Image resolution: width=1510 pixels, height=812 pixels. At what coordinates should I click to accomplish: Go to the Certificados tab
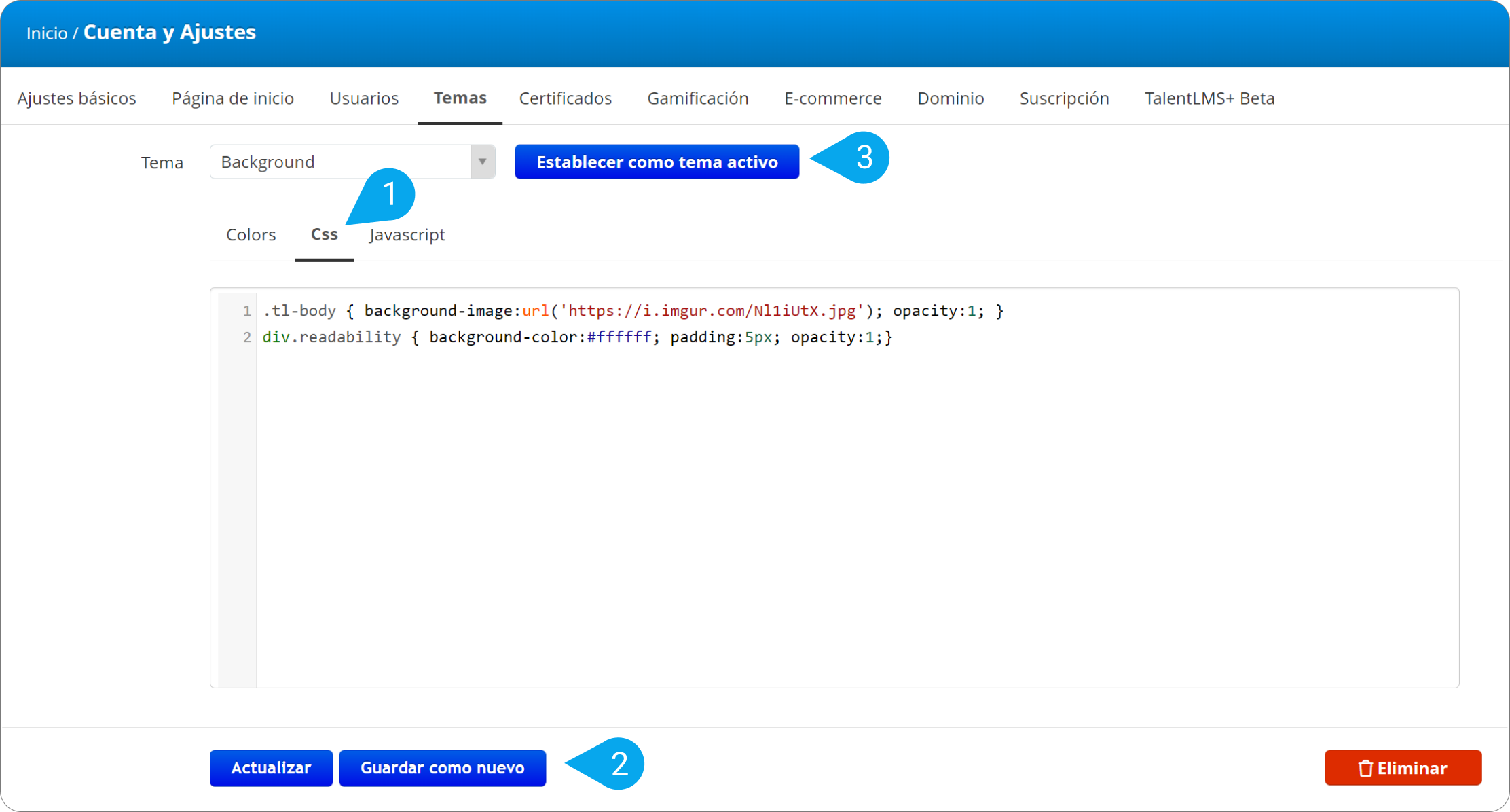[x=565, y=98]
